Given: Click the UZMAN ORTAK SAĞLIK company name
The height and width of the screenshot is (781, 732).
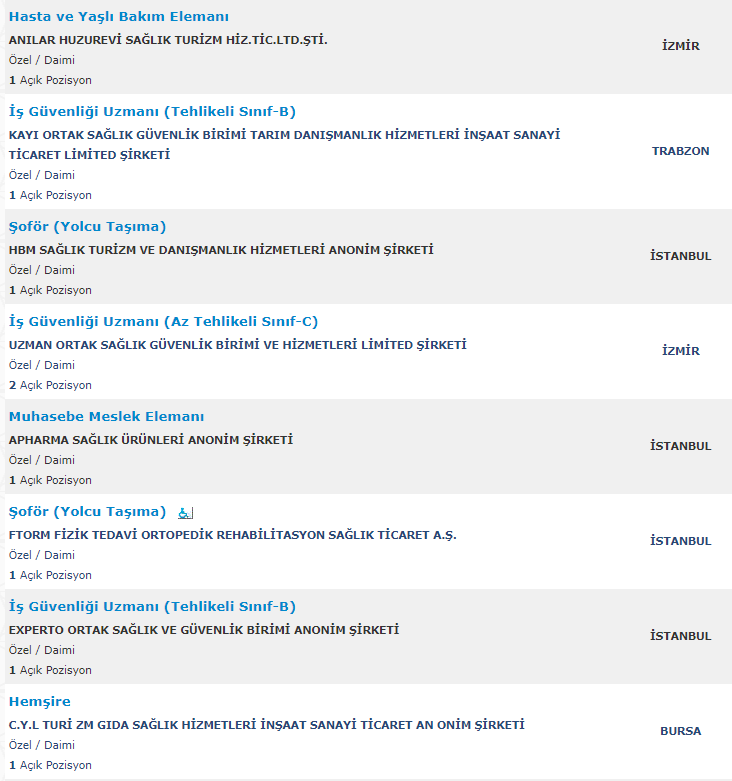Looking at the screenshot, I should [x=238, y=345].
